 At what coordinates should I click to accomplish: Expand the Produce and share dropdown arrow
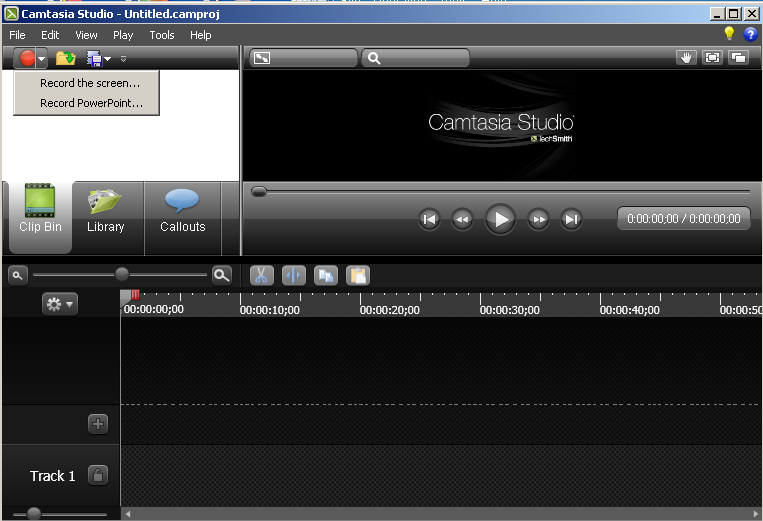[x=108, y=59]
